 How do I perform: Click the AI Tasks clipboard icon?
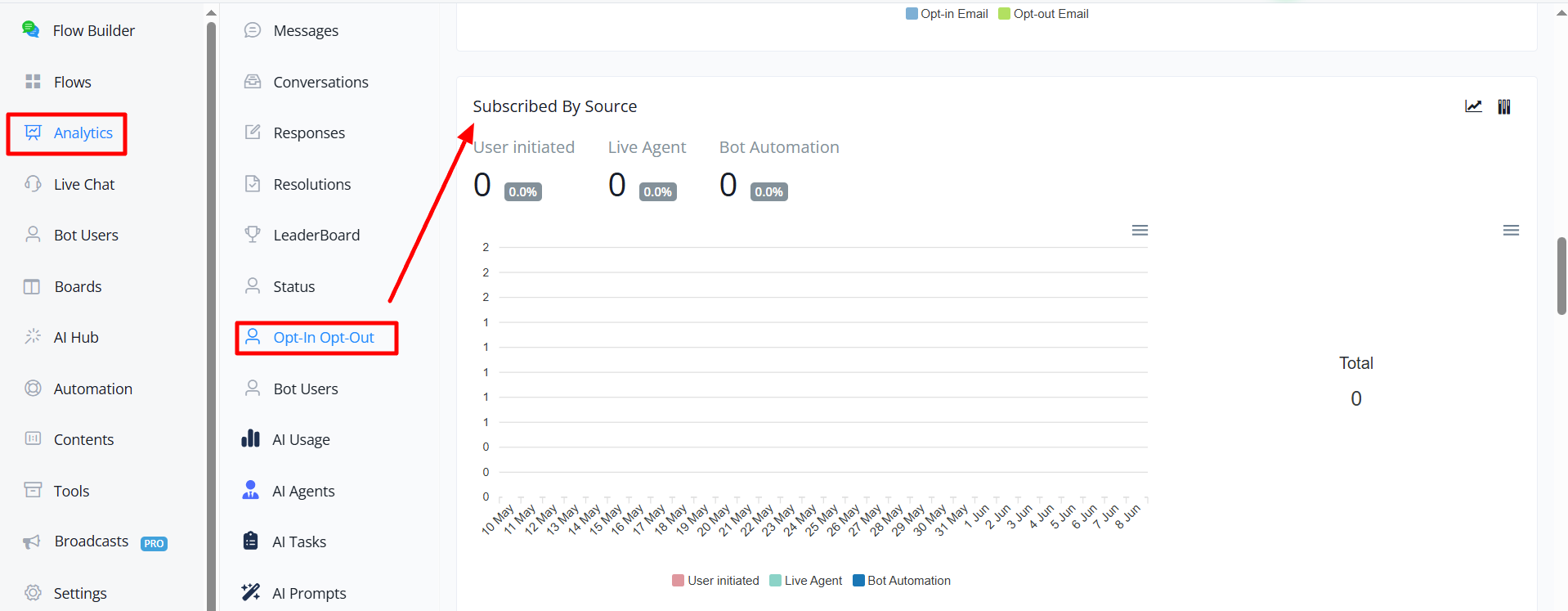coord(251,541)
